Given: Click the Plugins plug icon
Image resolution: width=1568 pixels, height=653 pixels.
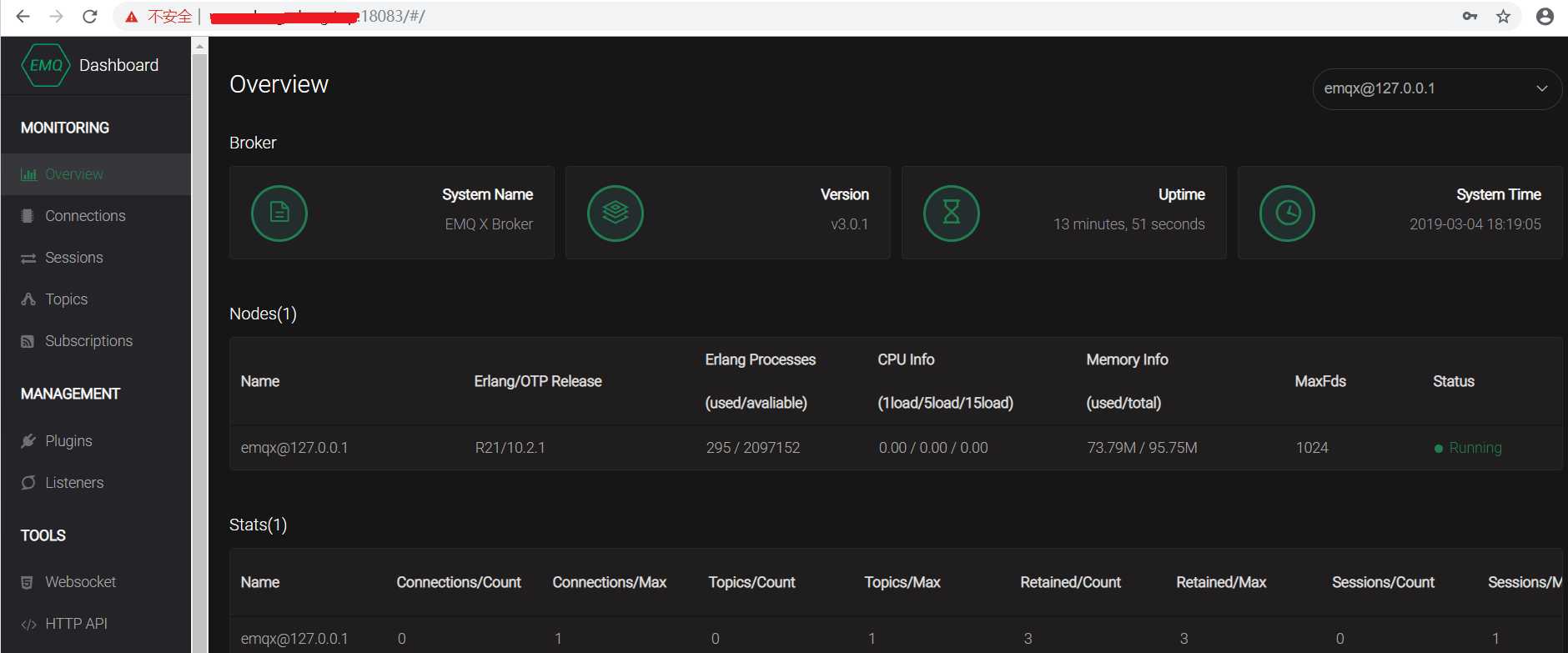Looking at the screenshot, I should (x=28, y=441).
